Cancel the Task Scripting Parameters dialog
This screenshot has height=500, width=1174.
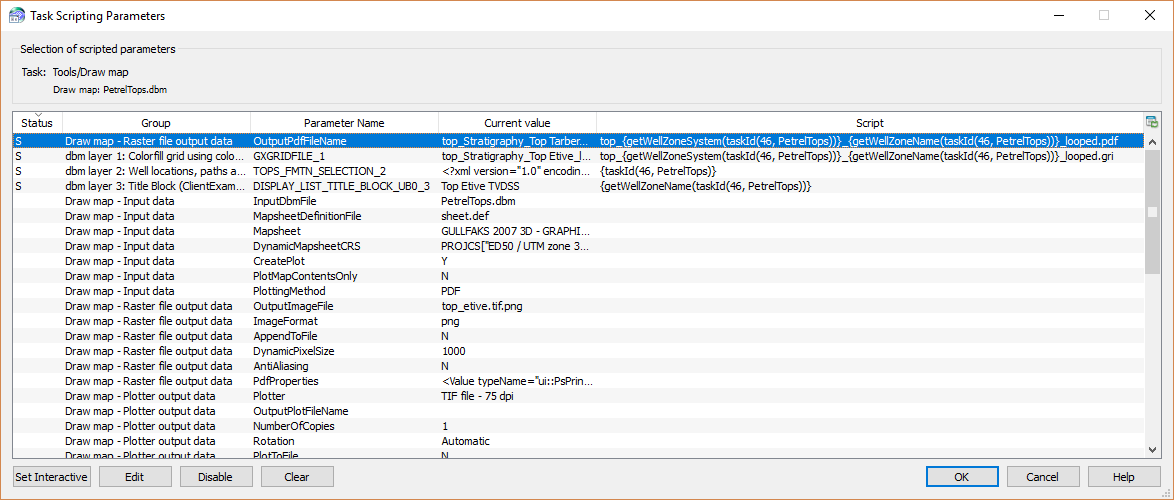1042,477
